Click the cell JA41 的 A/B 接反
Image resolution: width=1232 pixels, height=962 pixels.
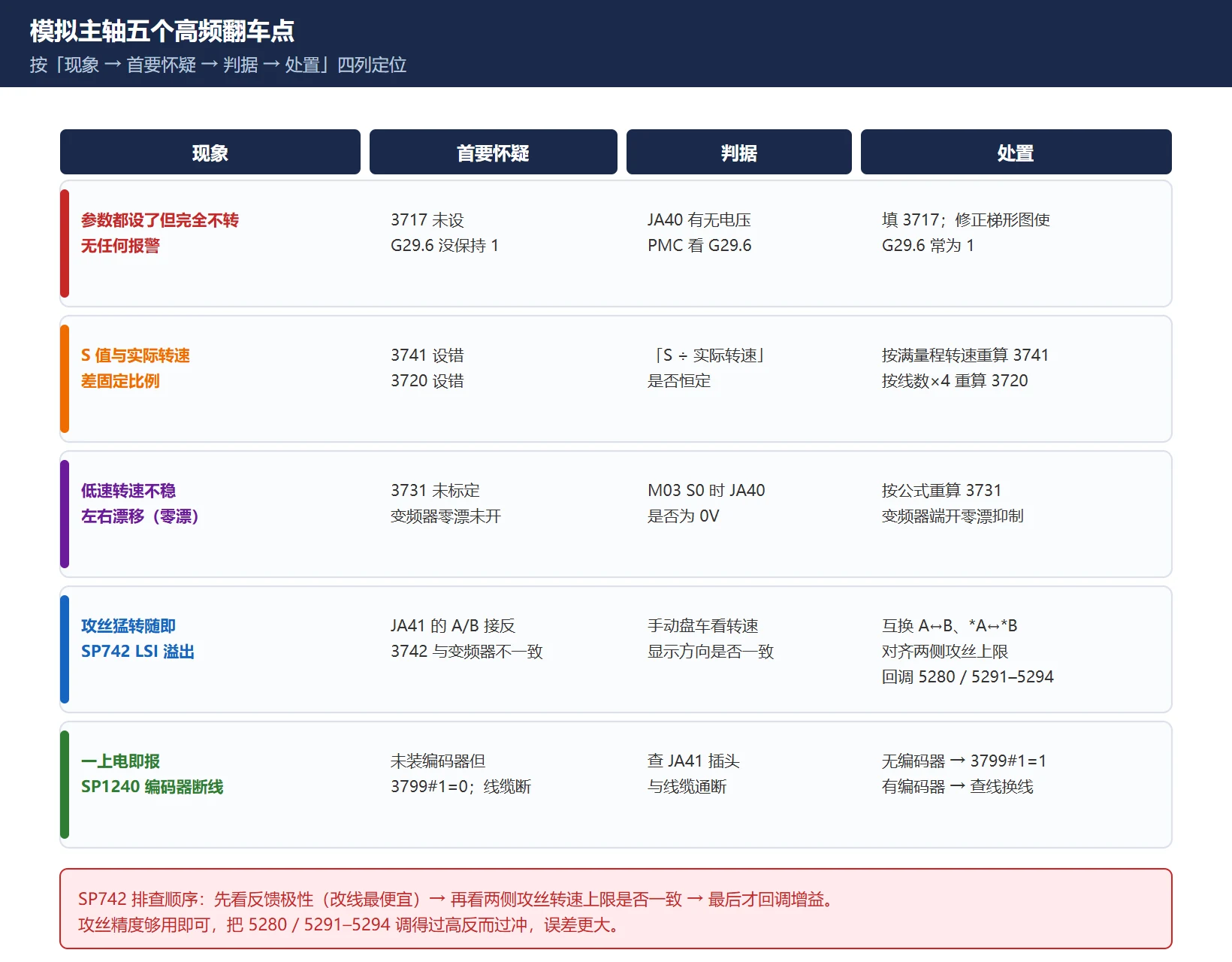[453, 626]
